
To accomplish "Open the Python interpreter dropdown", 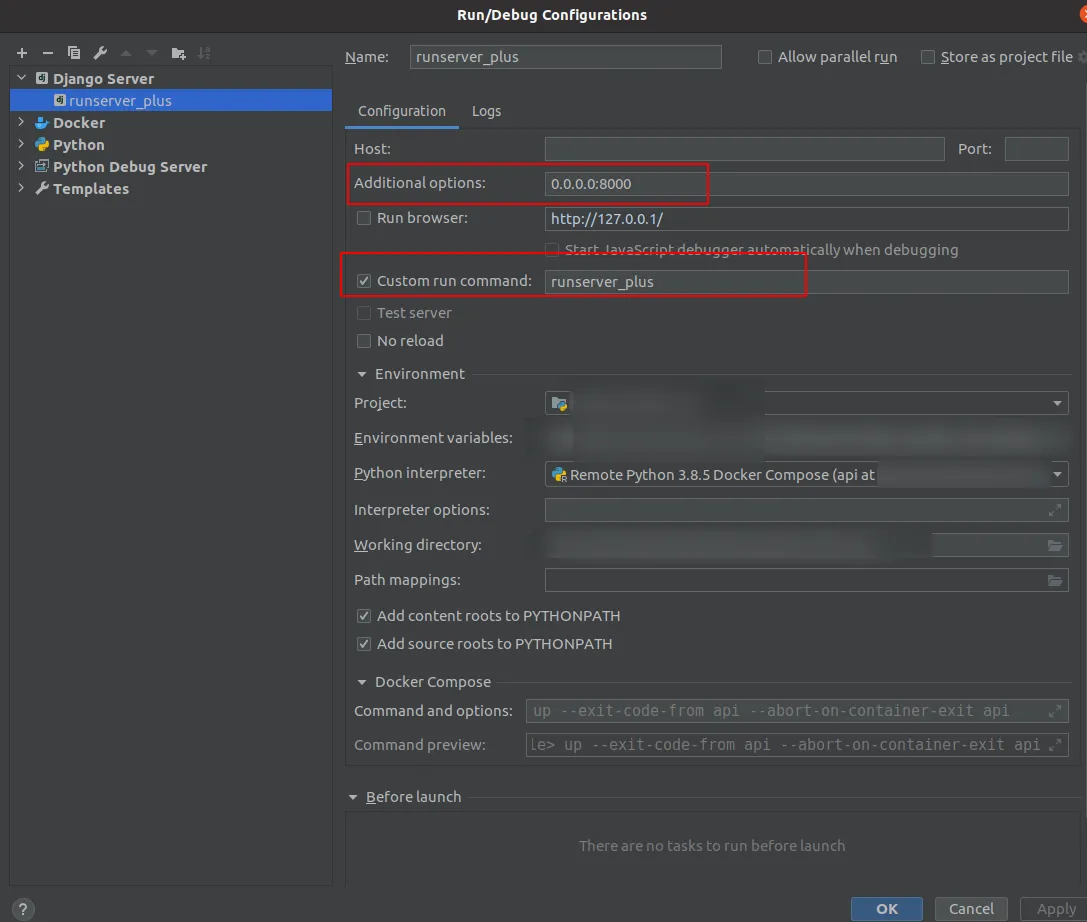I will pyautogui.click(x=1057, y=475).
